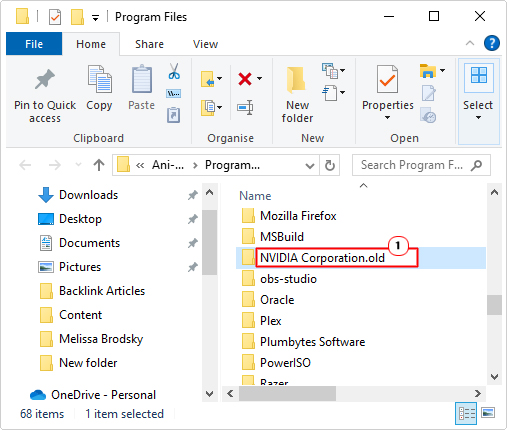Expand the Open dropdown arrow

click(442, 70)
